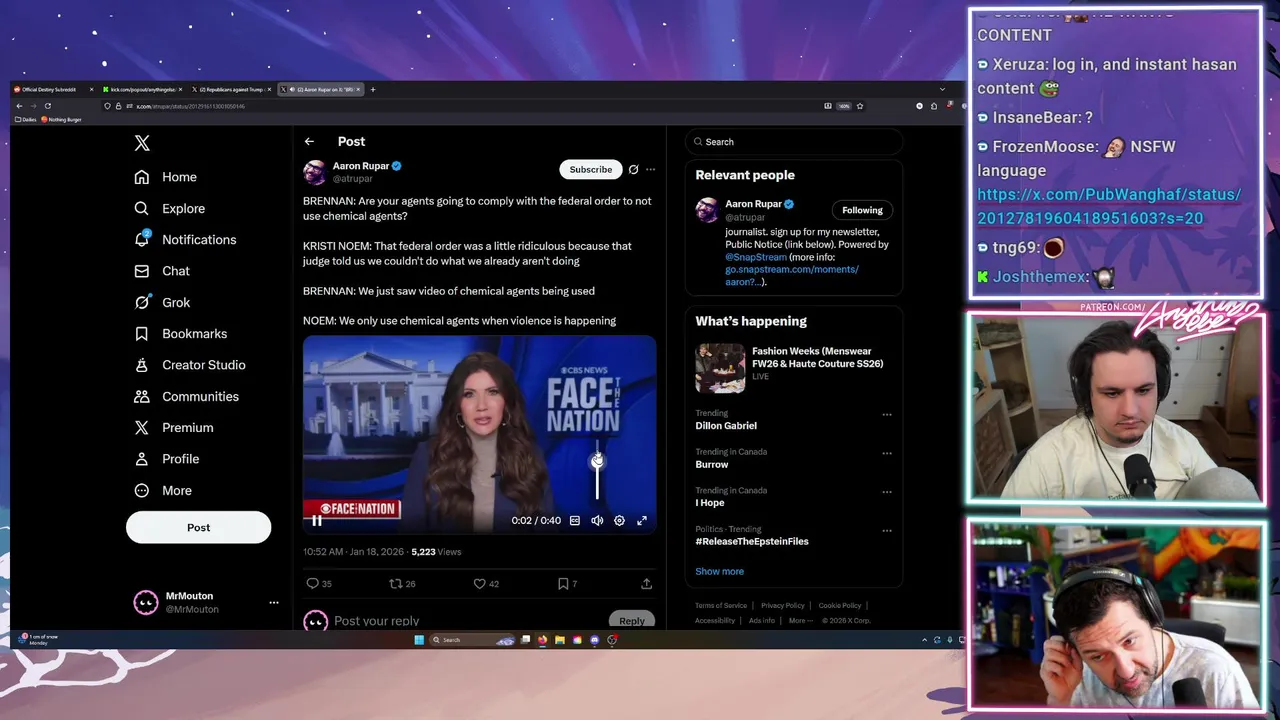List all browser tabs chevron

click(x=941, y=89)
